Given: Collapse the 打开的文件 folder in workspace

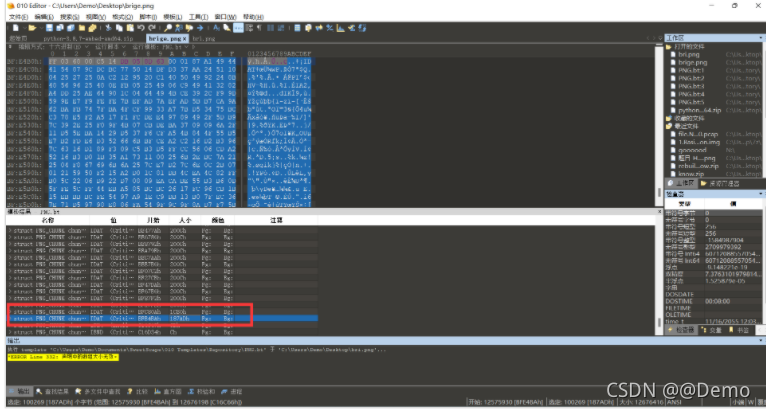Looking at the screenshot, I should tap(668, 46).
